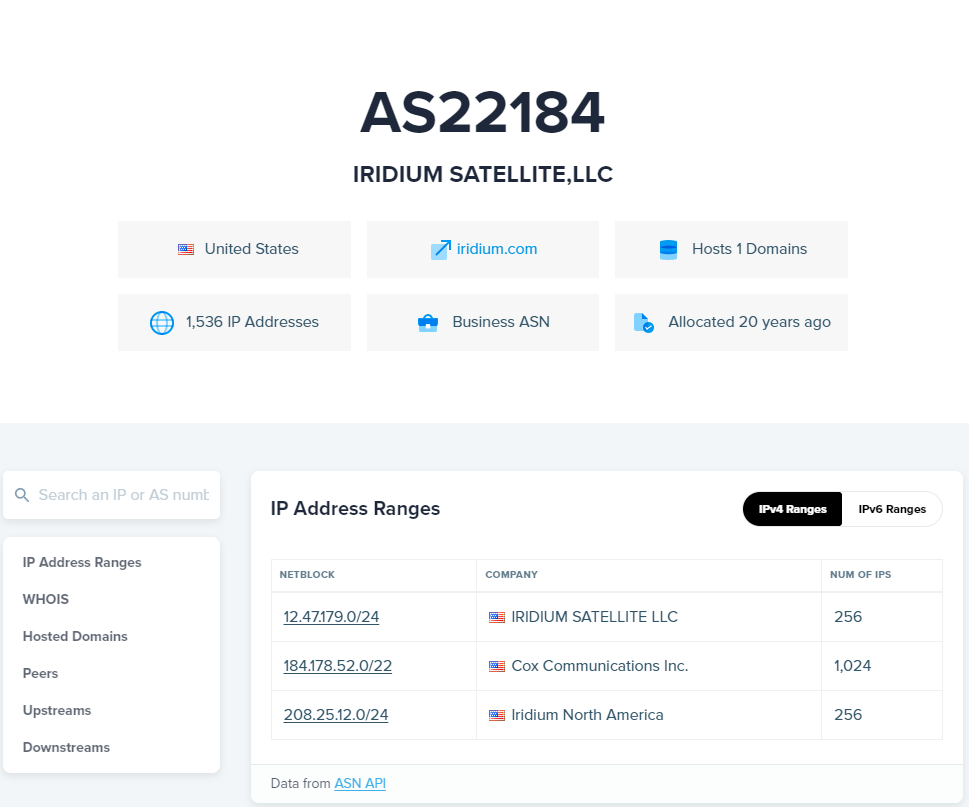Open the iridium.com website link
This screenshot has height=807, width=969.
pyautogui.click(x=497, y=249)
